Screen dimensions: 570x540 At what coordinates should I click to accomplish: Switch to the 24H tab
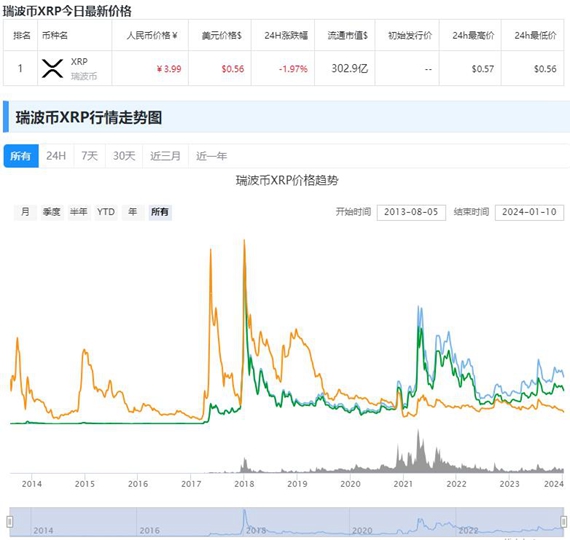click(x=56, y=156)
